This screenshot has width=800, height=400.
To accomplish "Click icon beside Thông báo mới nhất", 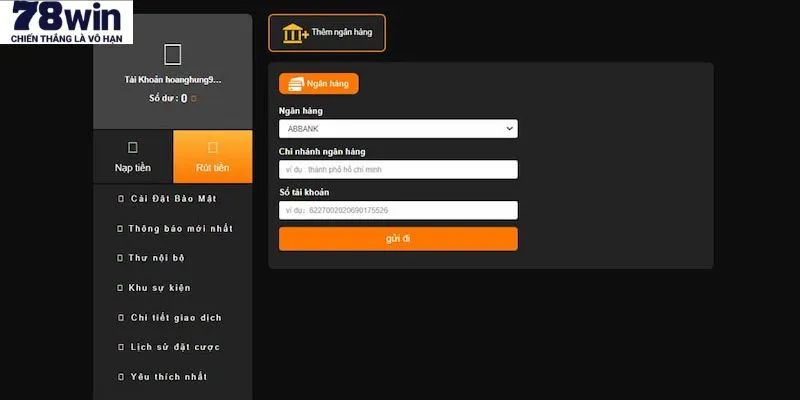I will [120, 229].
